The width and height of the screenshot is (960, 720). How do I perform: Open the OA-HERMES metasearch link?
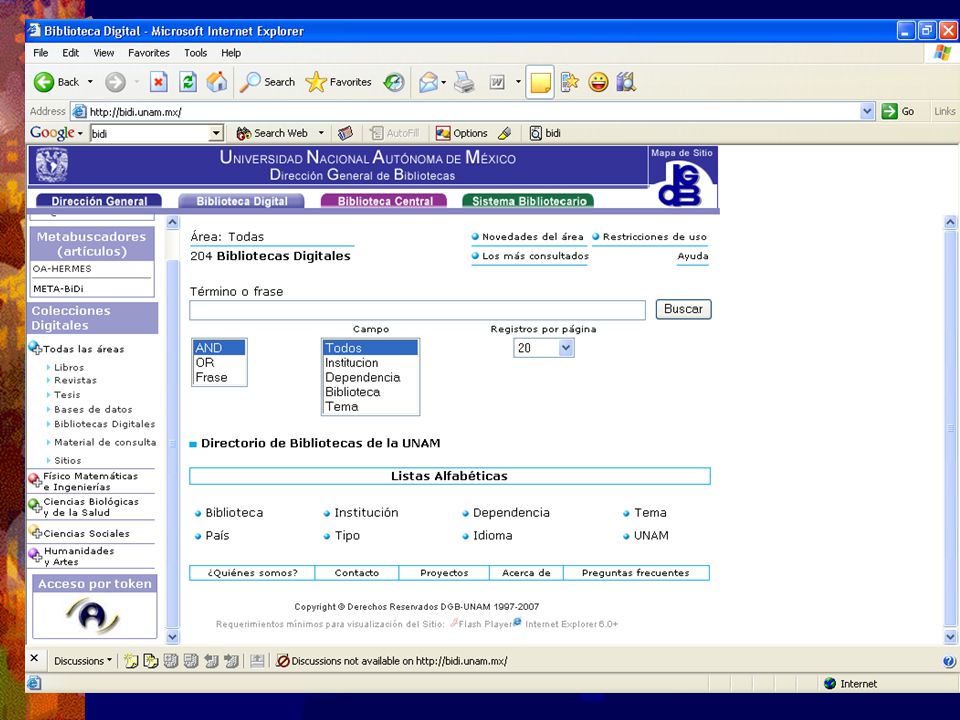62,269
